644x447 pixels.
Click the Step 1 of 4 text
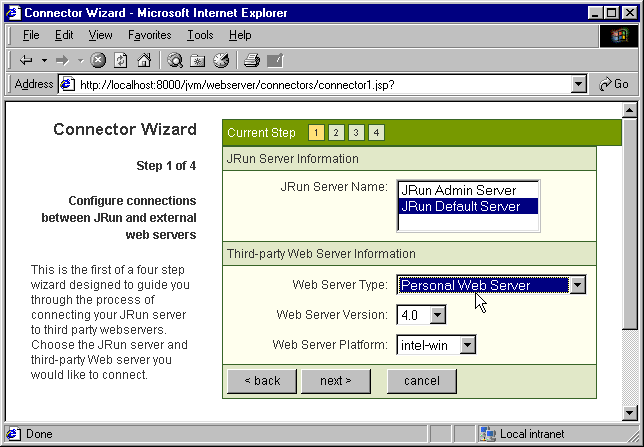tap(166, 166)
